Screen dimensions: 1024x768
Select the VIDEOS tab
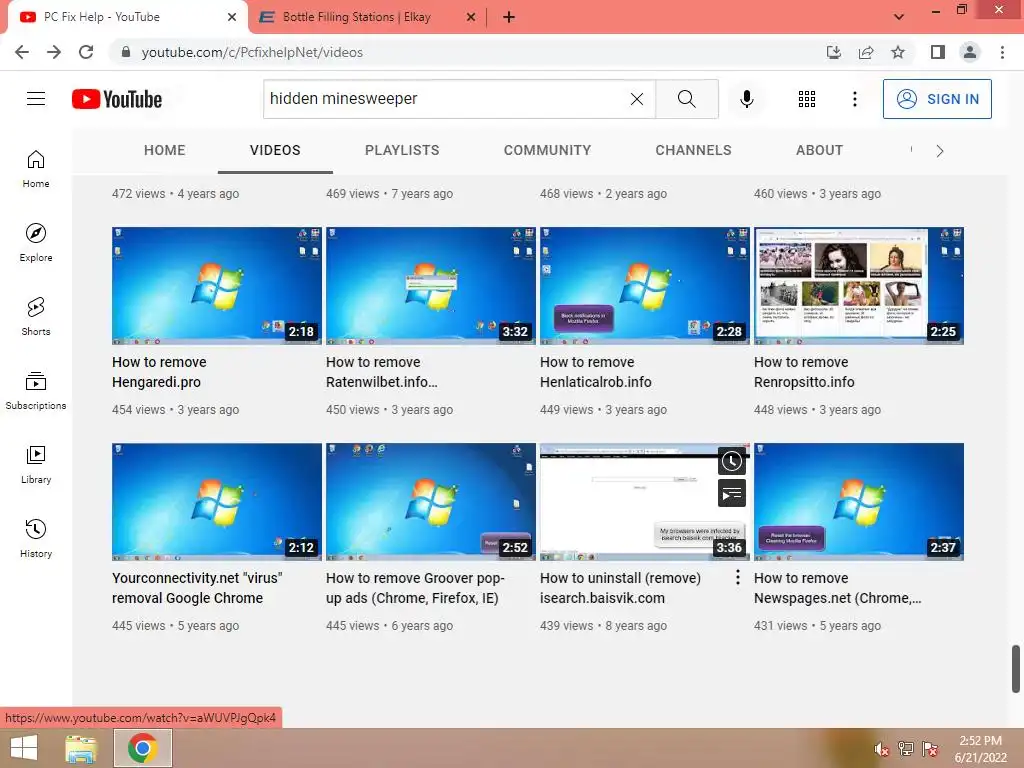[275, 150]
